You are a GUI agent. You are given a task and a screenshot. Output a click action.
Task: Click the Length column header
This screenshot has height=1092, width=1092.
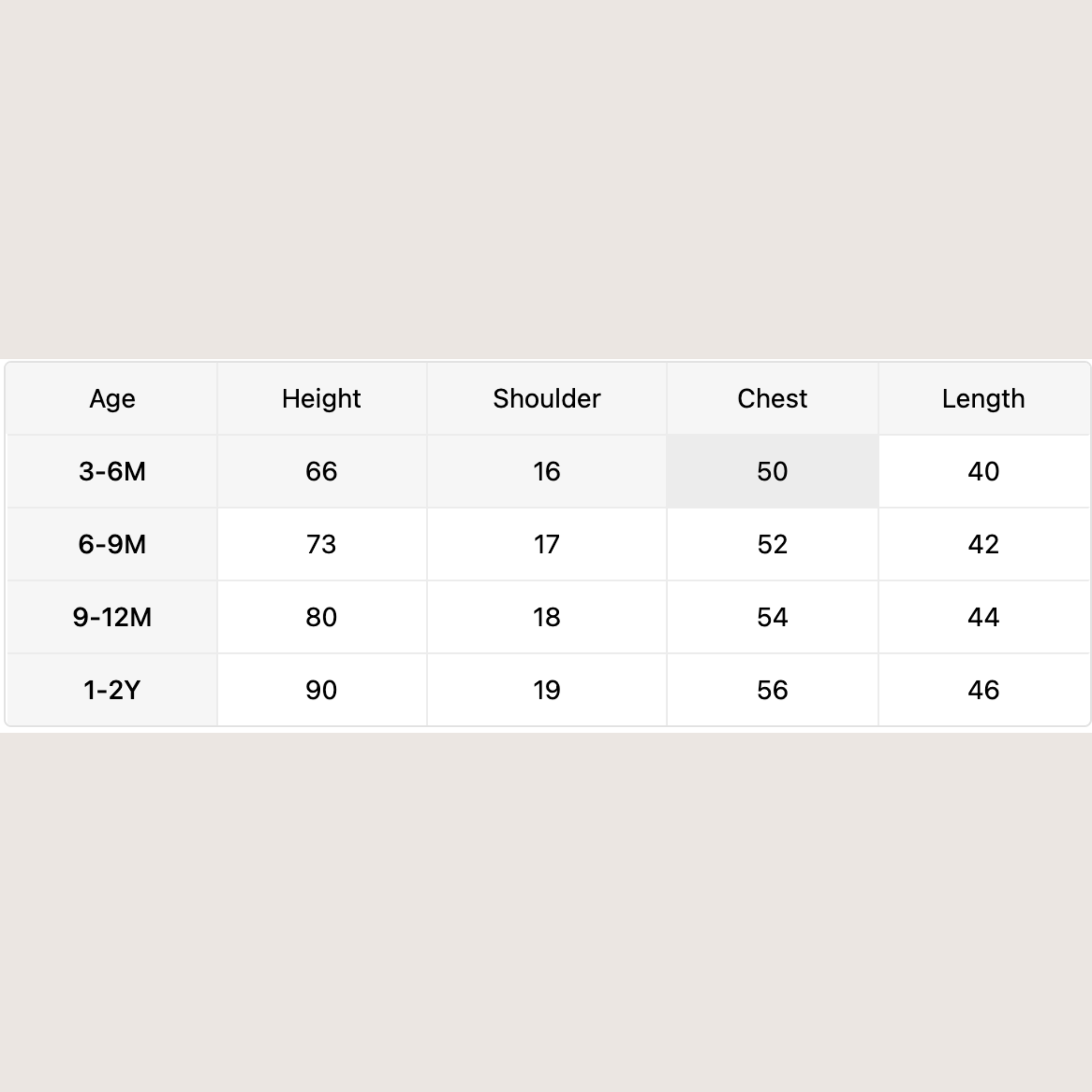pyautogui.click(x=983, y=398)
